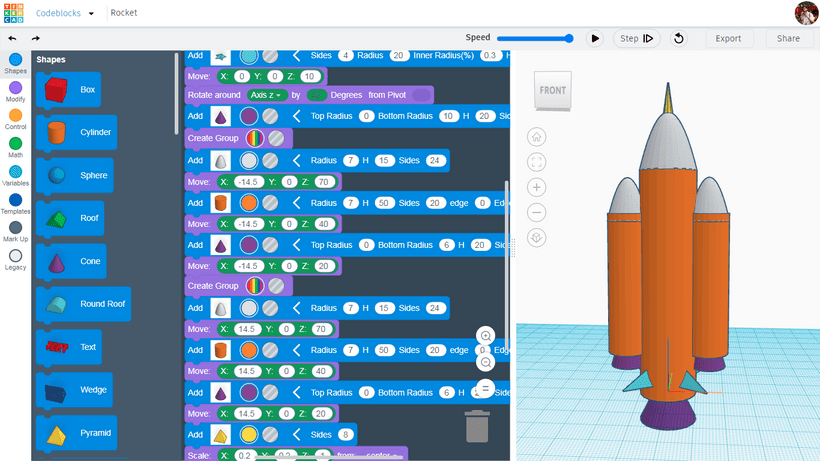Pick the Cylinder shape block
820x461 pixels.
[77, 132]
